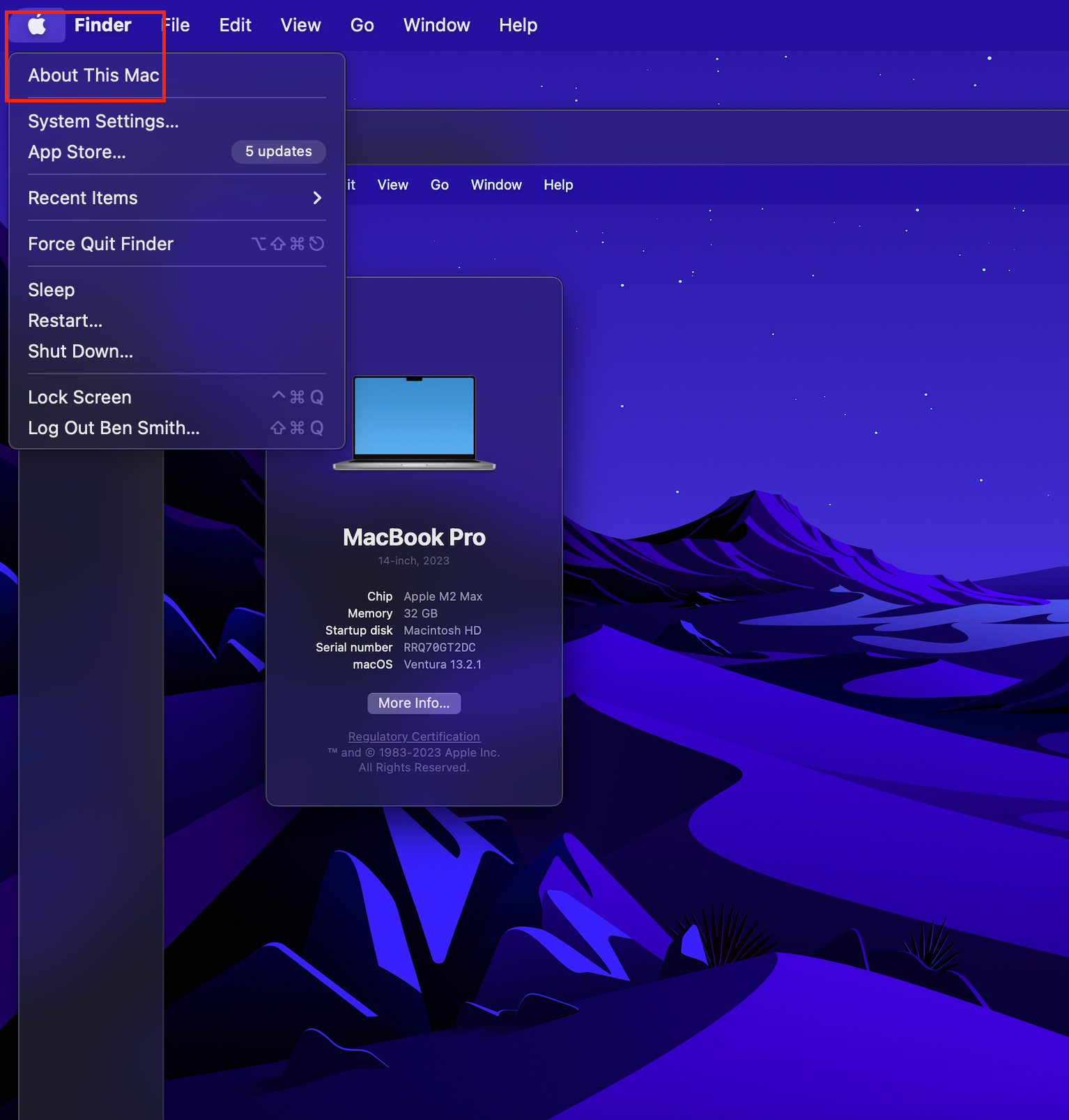Choose Shut Down option

coord(80,351)
